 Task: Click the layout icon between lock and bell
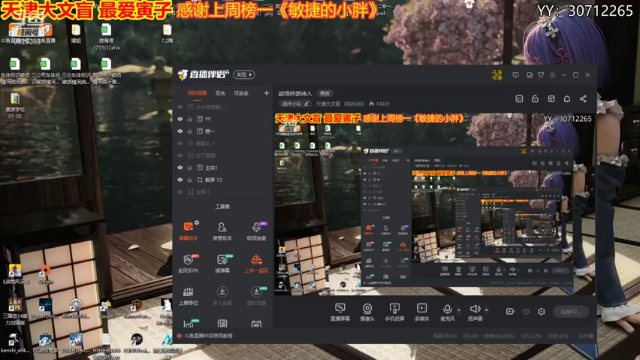(x=551, y=99)
